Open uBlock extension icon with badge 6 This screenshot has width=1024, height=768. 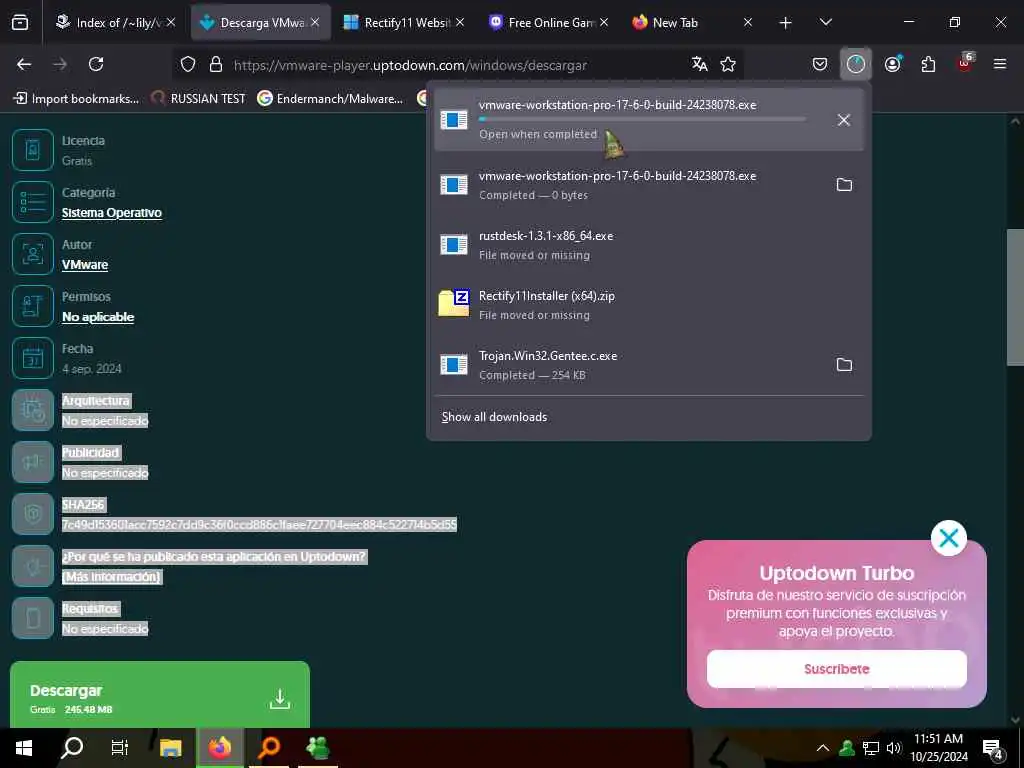point(965,63)
